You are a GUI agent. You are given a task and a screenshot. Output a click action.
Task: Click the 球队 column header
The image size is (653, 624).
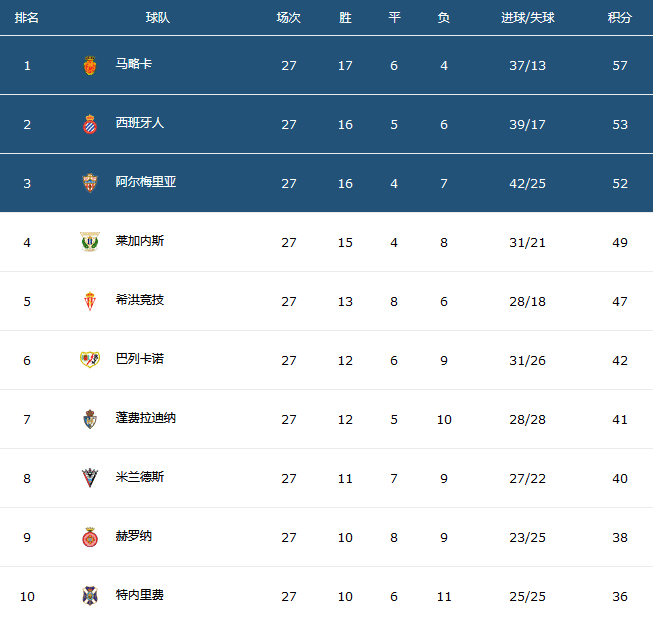coord(157,18)
